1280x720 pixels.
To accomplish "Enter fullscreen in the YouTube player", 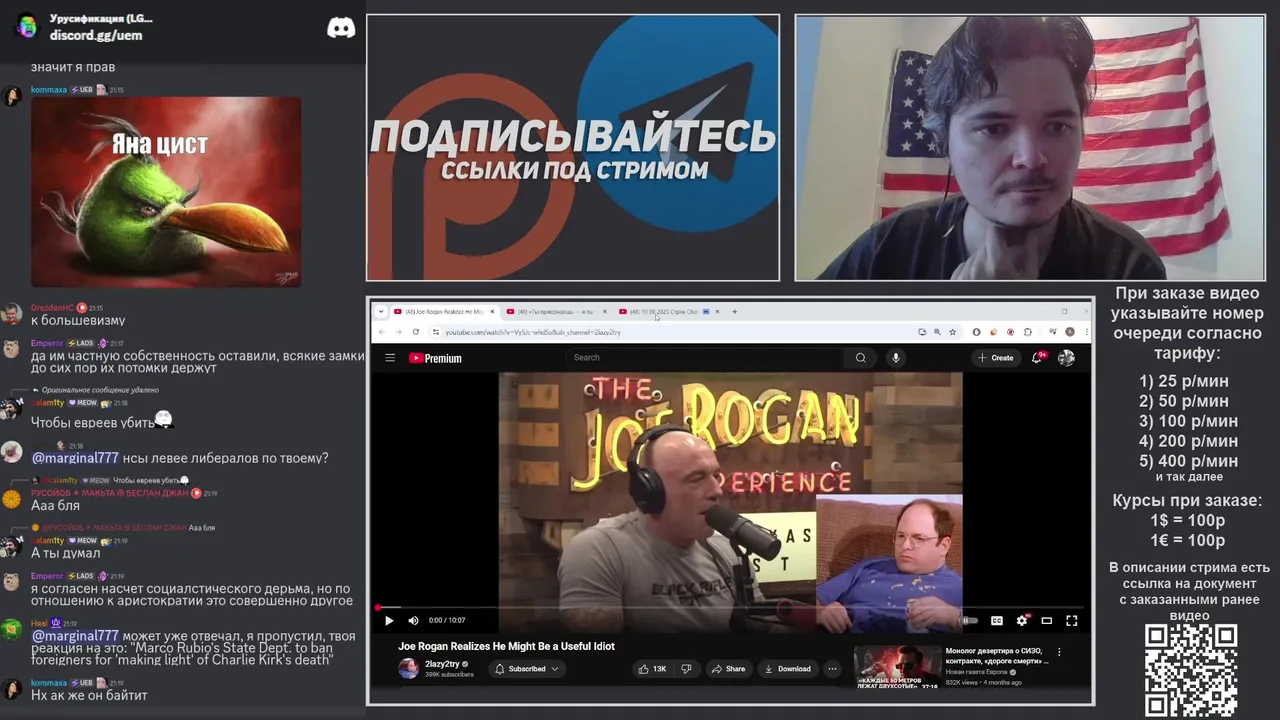I will tap(1071, 620).
